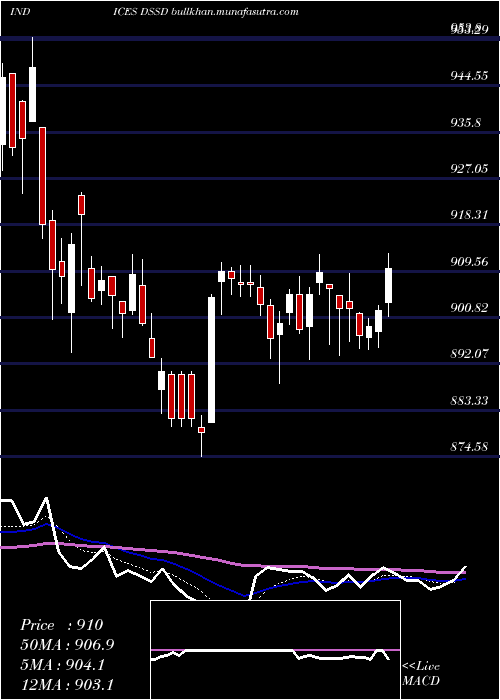Click the <<Live MACD label
The width and height of the screenshot is (500, 700).
pos(421,673)
